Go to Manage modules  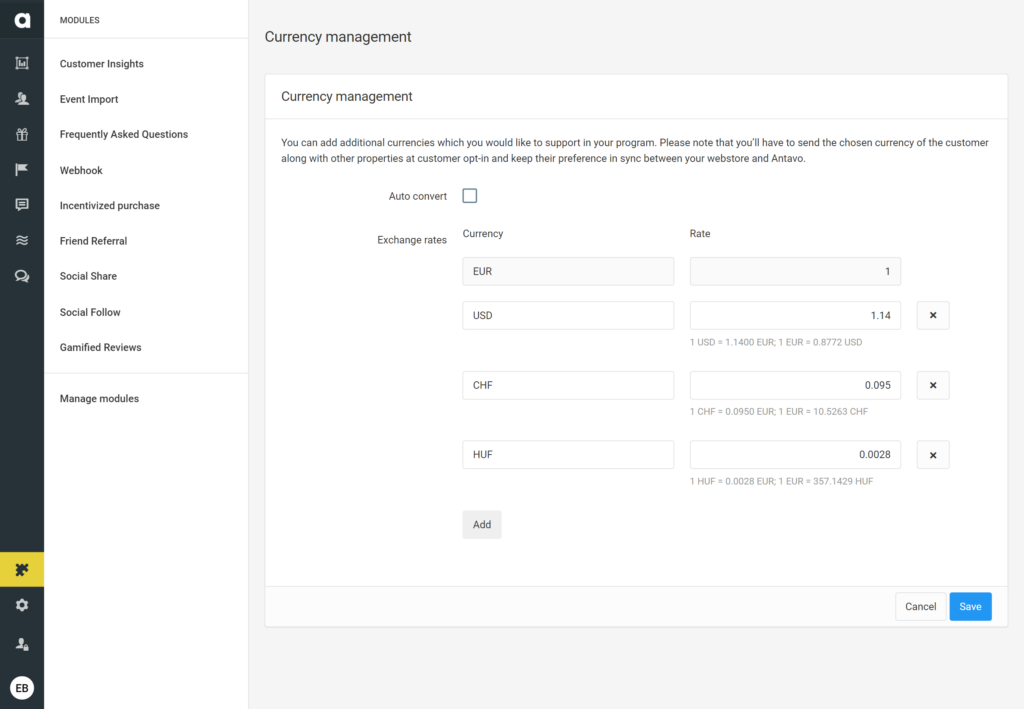click(99, 399)
